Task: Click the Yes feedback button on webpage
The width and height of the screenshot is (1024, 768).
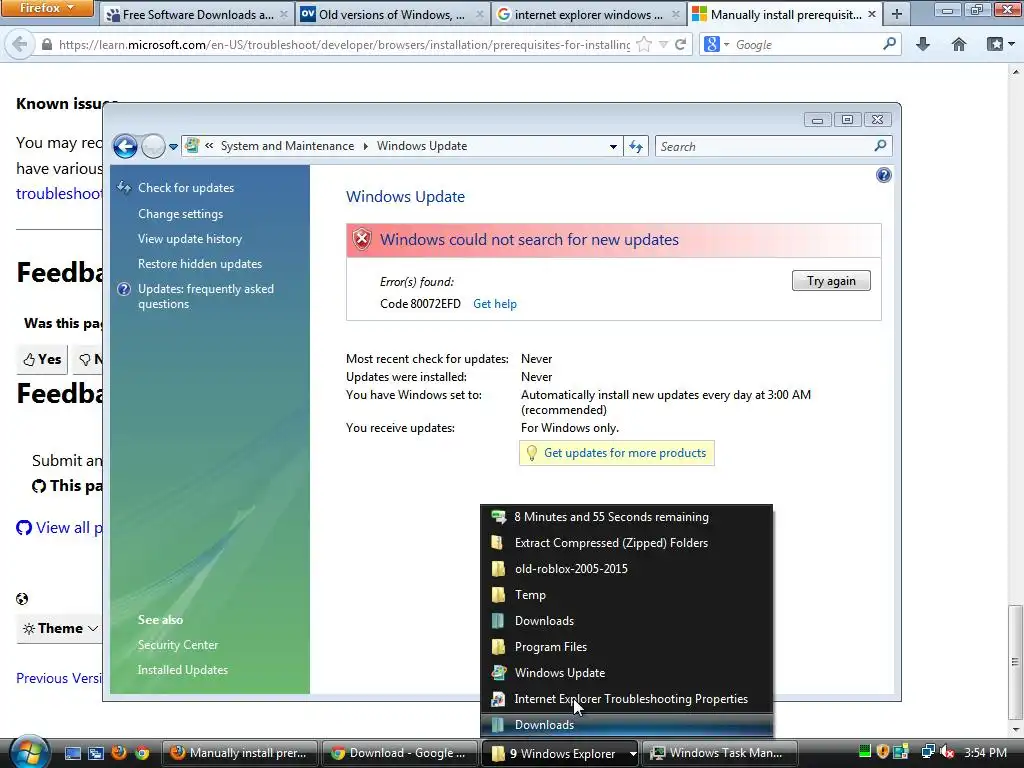Action: pyautogui.click(x=42, y=359)
